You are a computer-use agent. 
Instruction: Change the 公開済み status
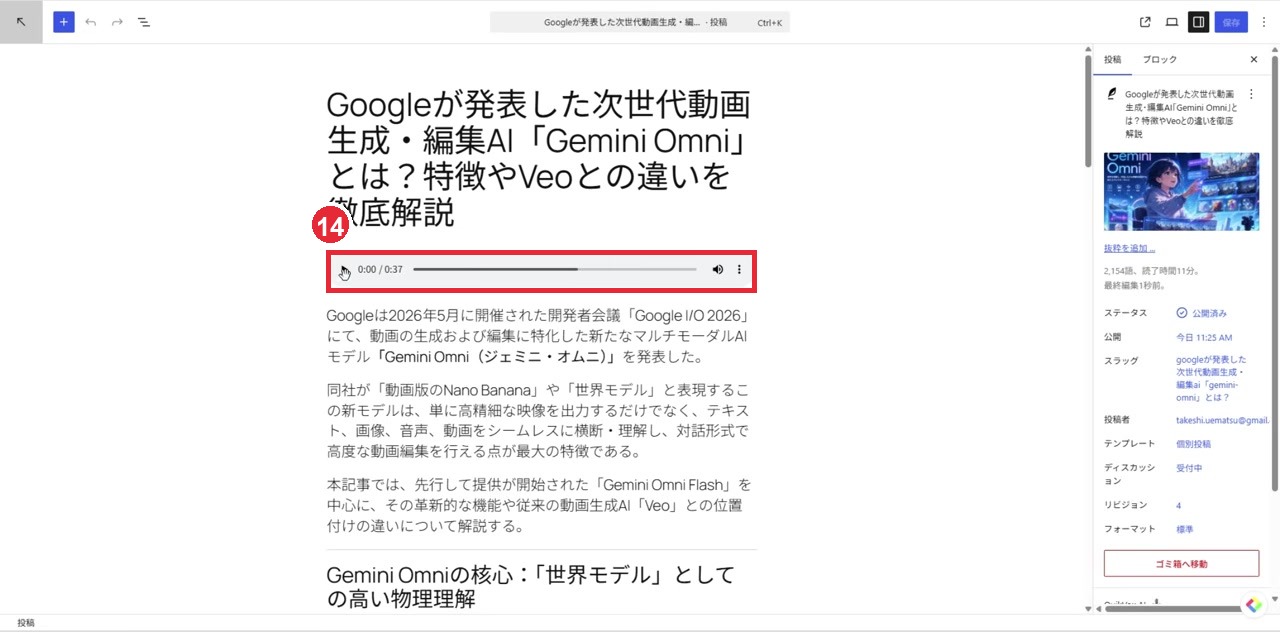(1201, 313)
